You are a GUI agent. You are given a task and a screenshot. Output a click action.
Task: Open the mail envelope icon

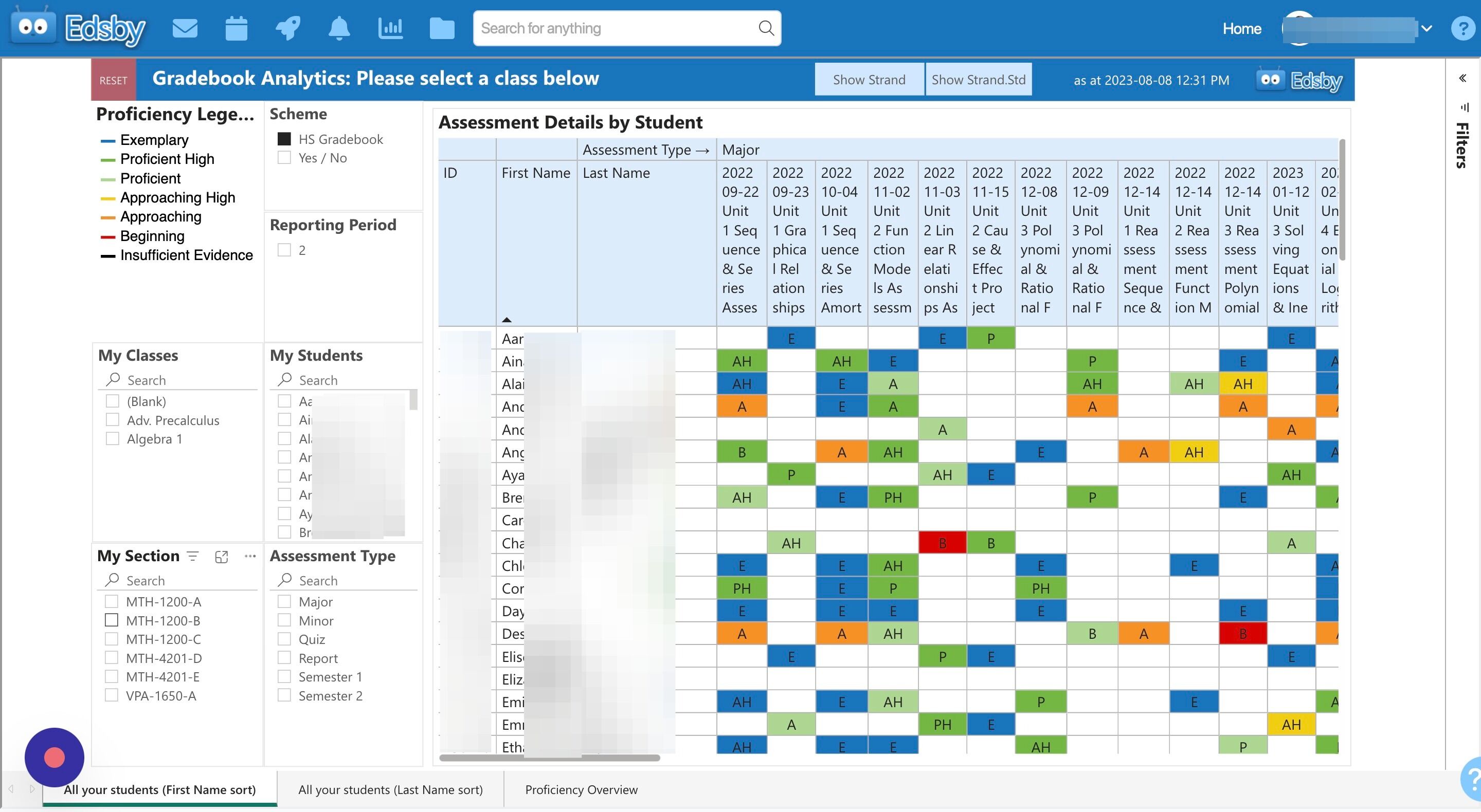pyautogui.click(x=185, y=28)
